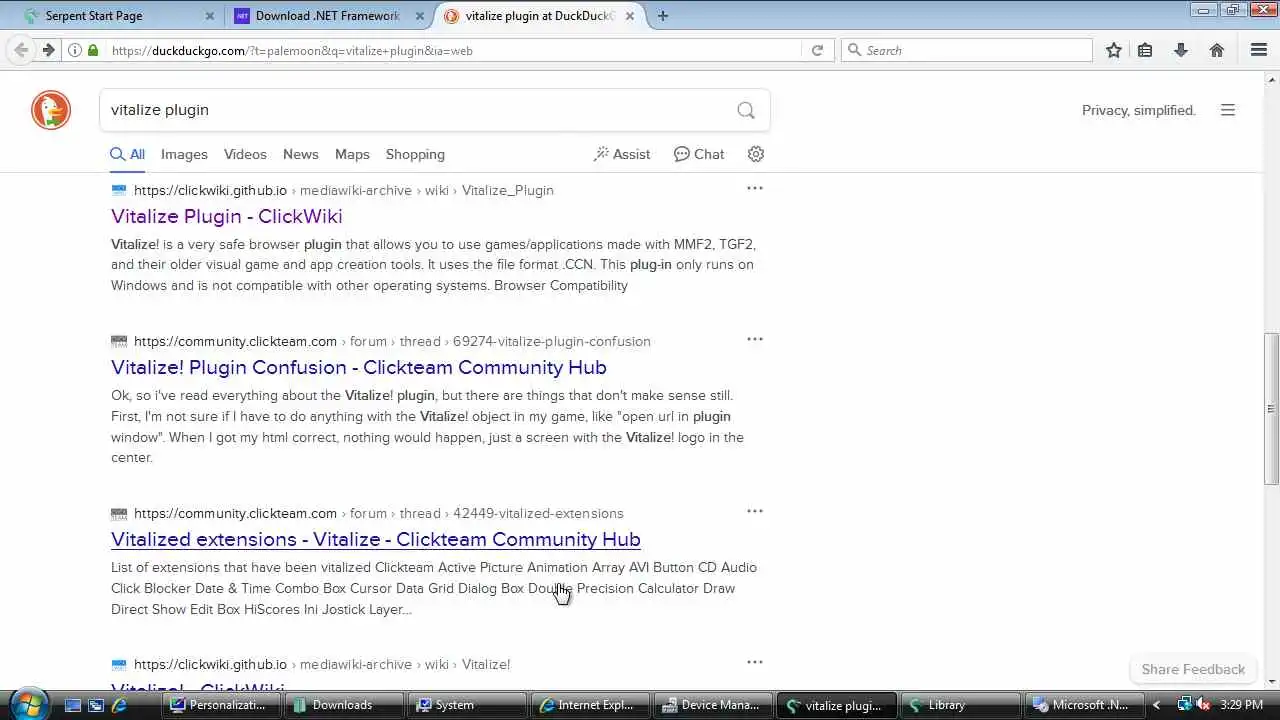
Task: Click the magnifier search button in DuckDuckGo box
Action: (746, 110)
